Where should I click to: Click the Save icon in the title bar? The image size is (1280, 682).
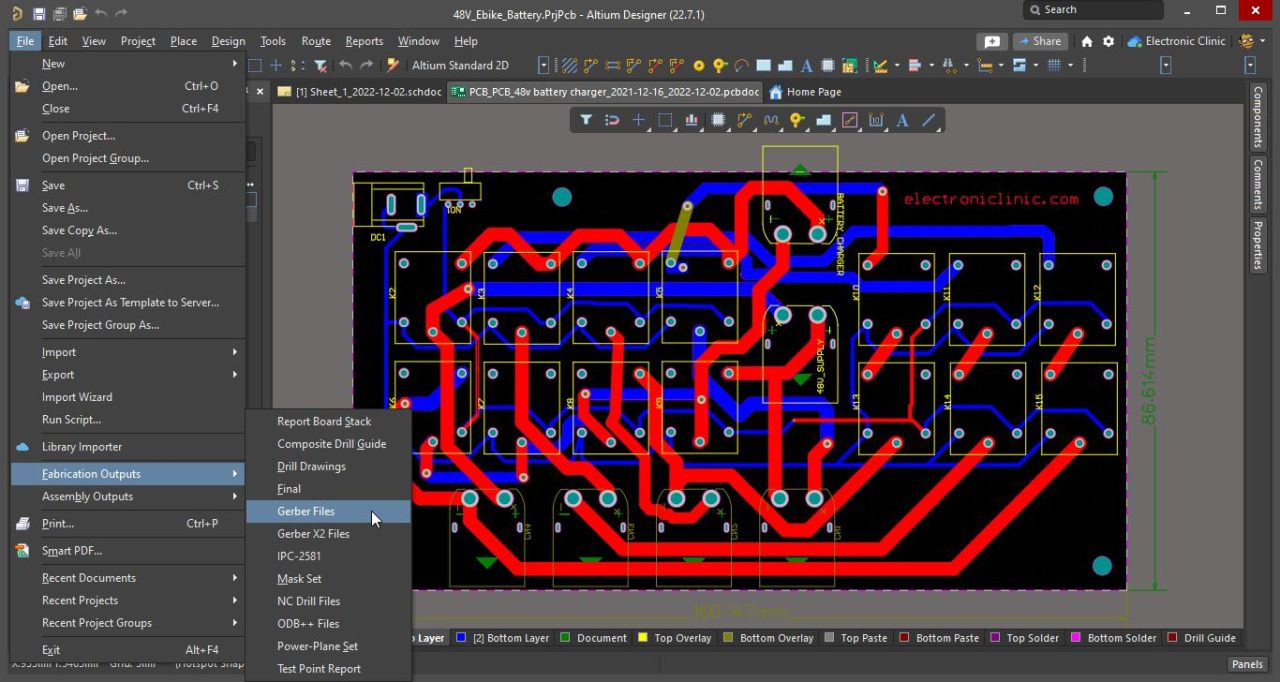coord(39,13)
